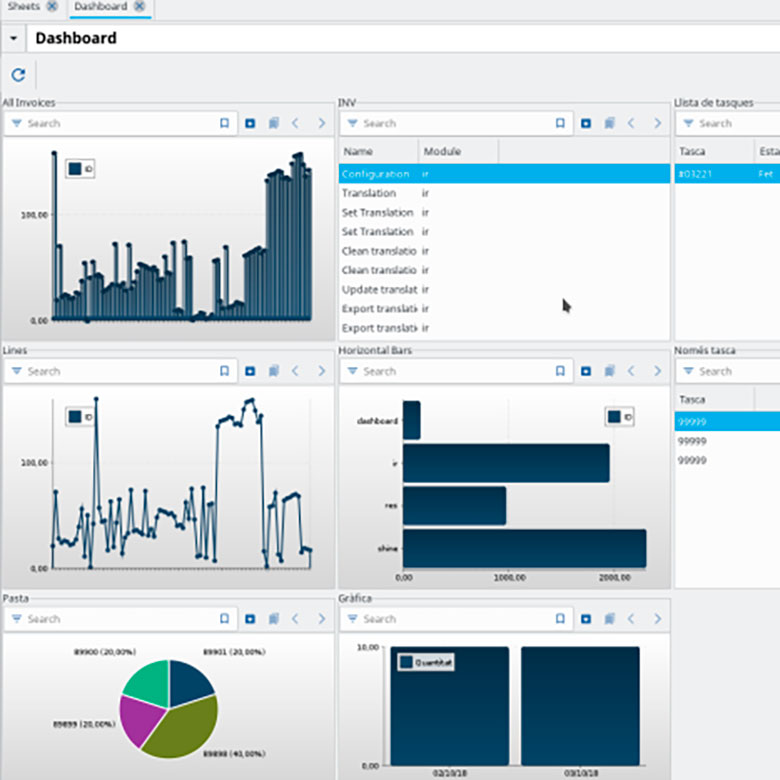This screenshot has width=780, height=780.
Task: Click bookmark icon in Gràfica search field
Action: 560,619
